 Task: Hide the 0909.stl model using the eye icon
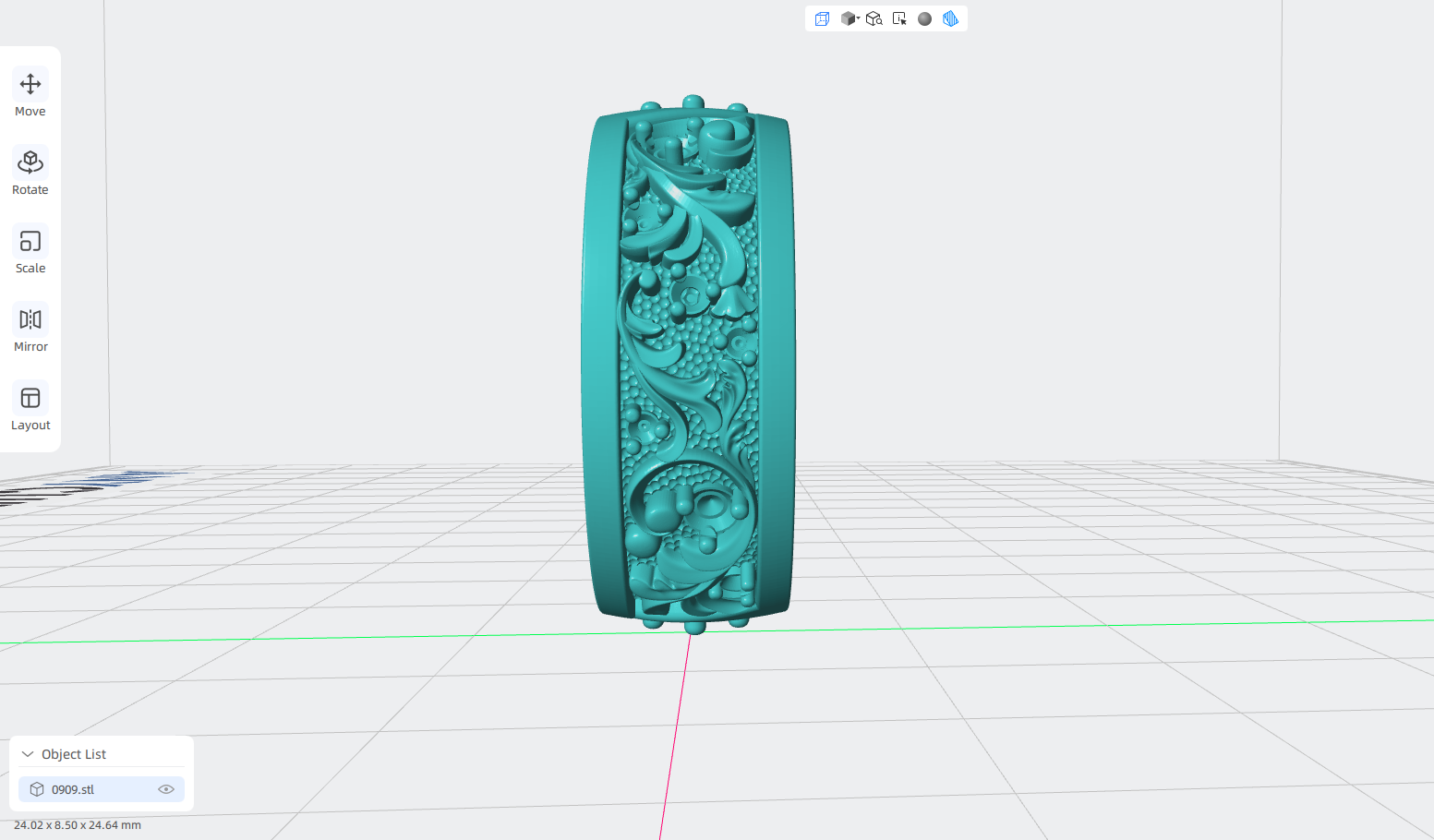point(166,789)
